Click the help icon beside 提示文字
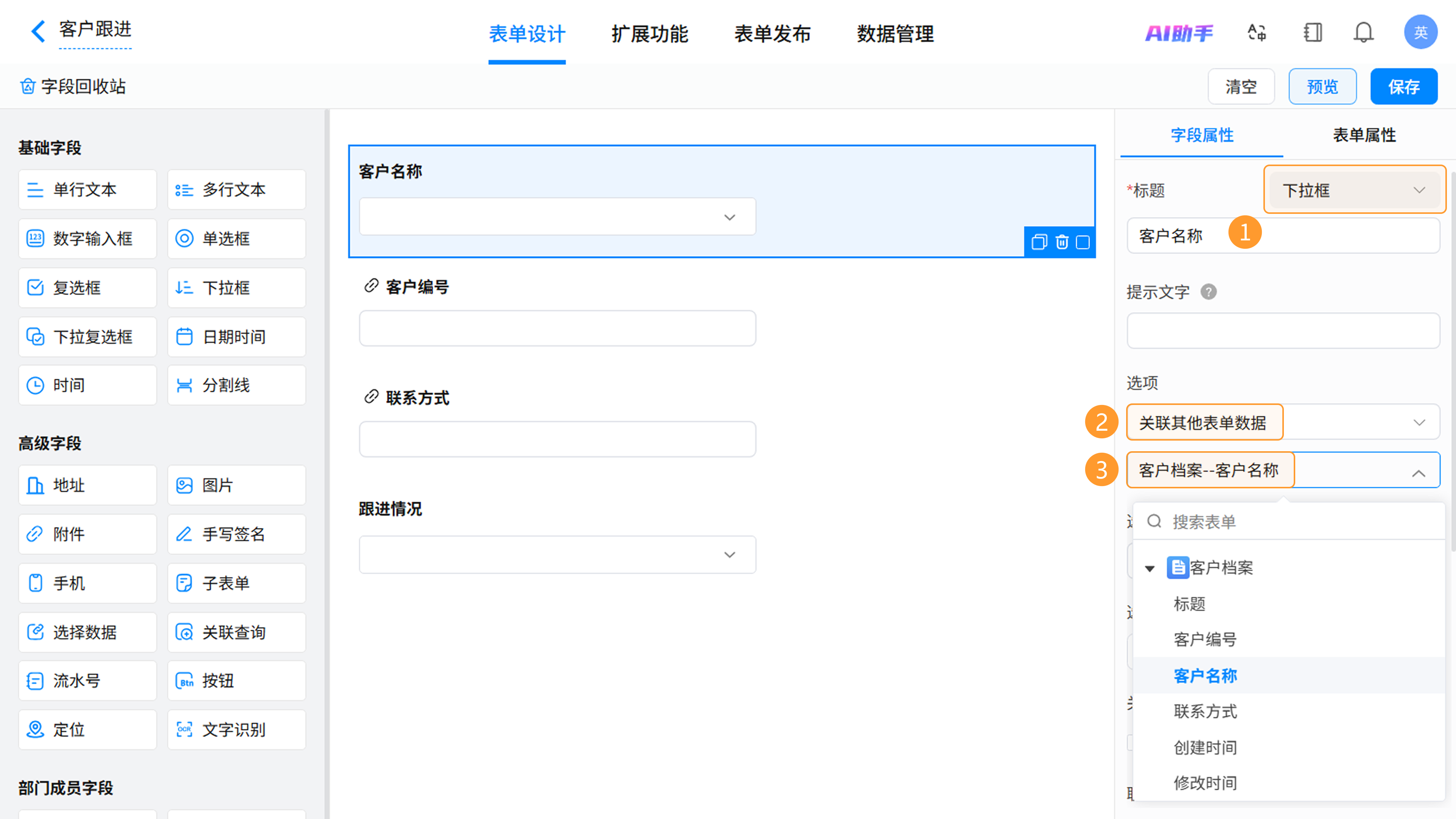The width and height of the screenshot is (1456, 819). pos(1208,292)
